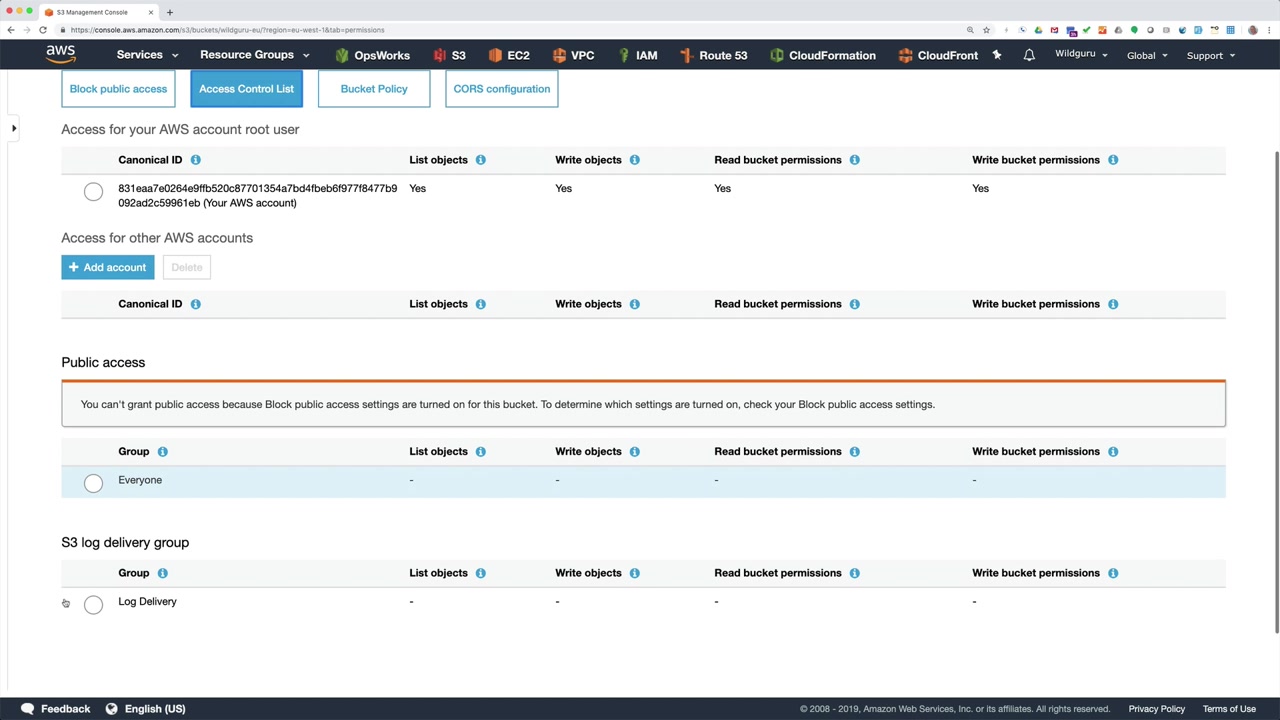The height and width of the screenshot is (720, 1280).
Task: Show Read bucket permissions info under Public access
Action: pos(854,452)
